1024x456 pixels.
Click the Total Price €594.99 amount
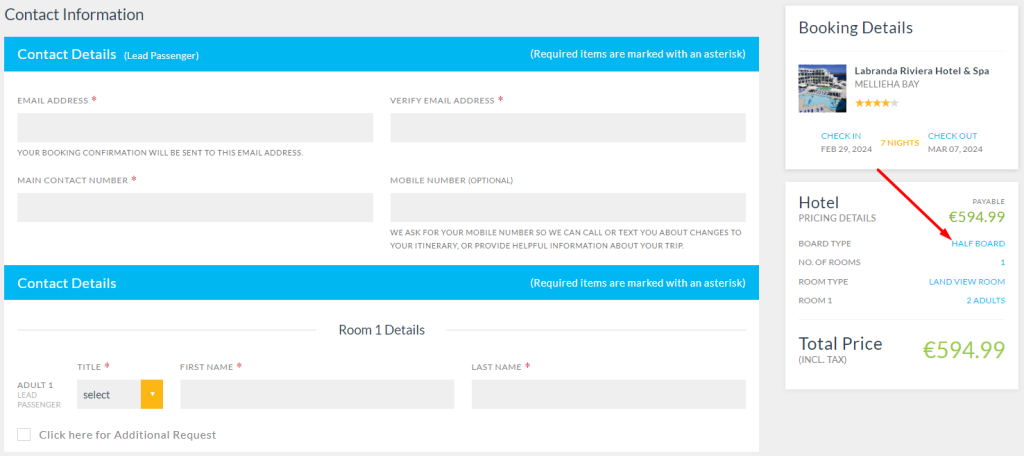point(963,350)
